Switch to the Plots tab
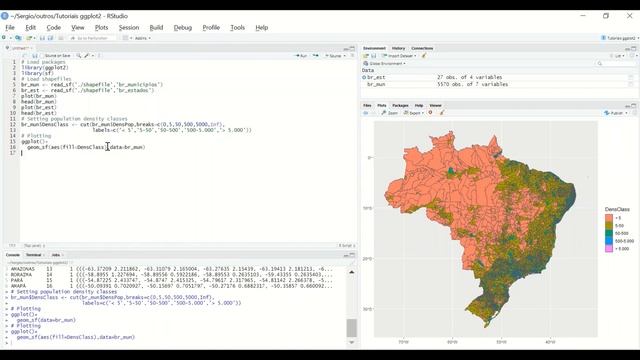 (x=382, y=105)
